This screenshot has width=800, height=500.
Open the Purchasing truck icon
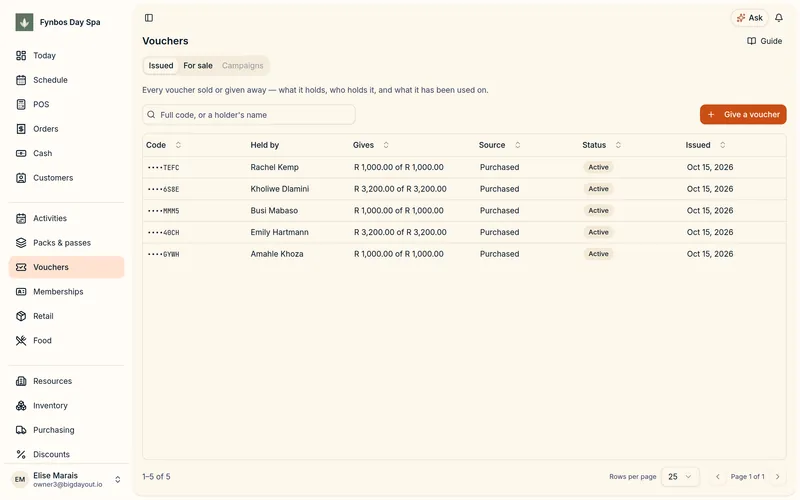(21, 430)
